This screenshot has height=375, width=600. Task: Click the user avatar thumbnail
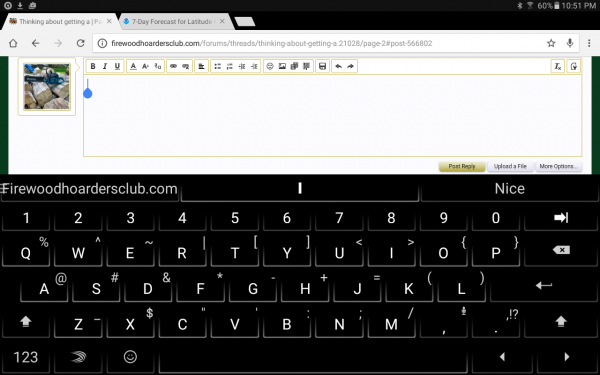click(x=47, y=87)
